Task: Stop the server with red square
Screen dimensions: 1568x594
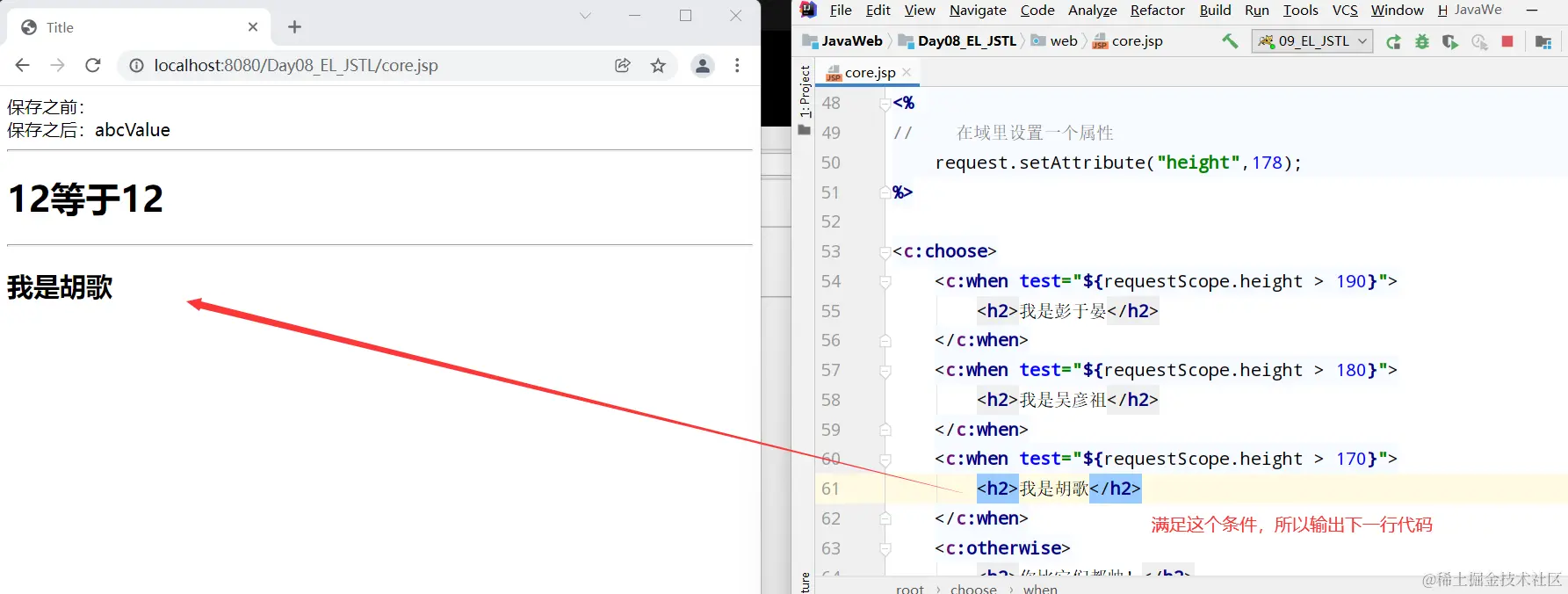Action: [x=1507, y=41]
